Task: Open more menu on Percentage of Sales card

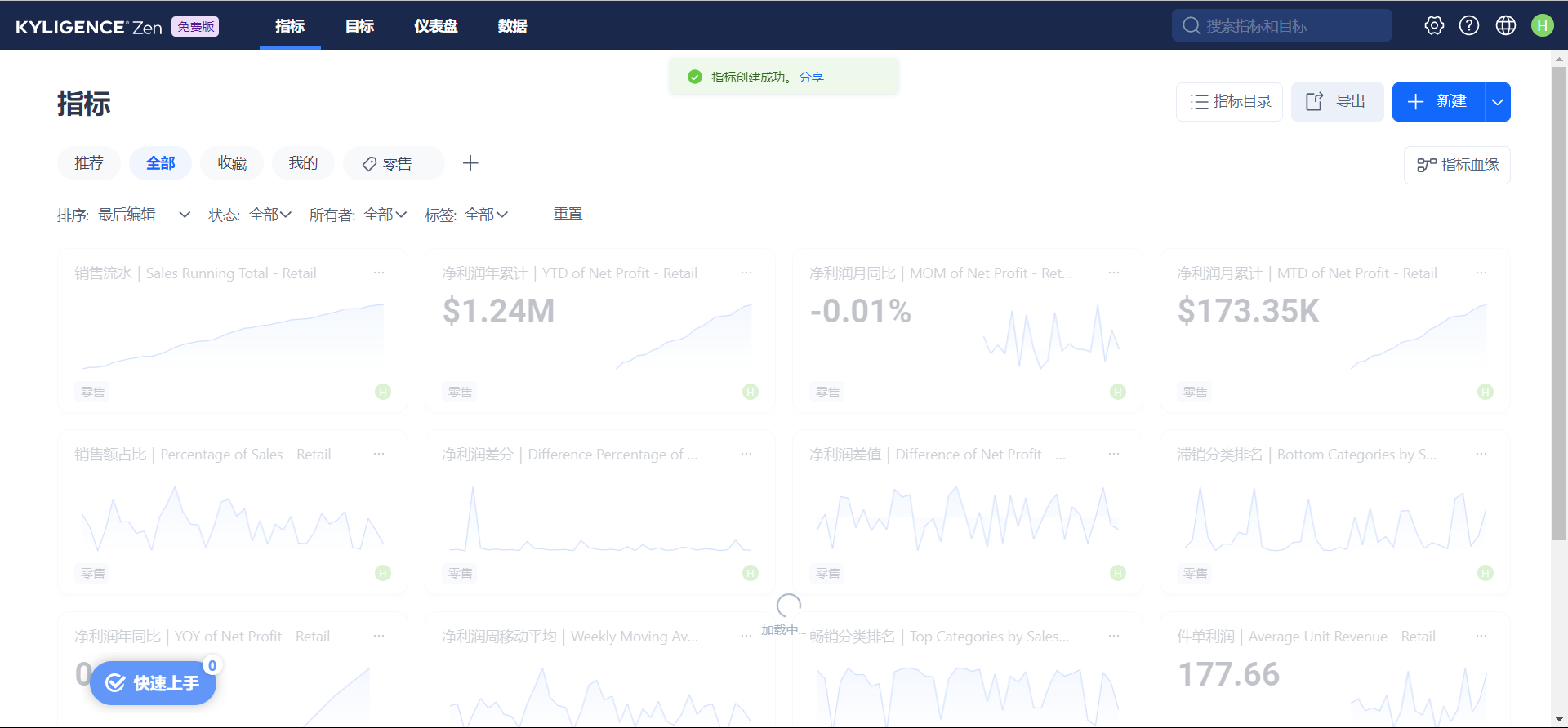Action: click(x=379, y=454)
